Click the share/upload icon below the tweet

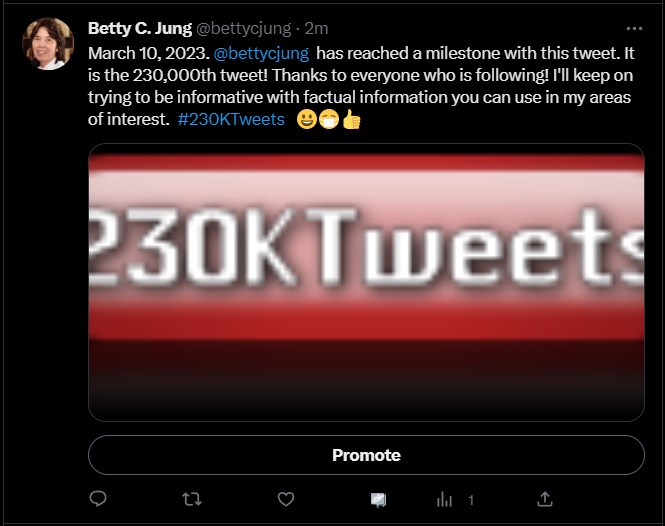point(545,498)
